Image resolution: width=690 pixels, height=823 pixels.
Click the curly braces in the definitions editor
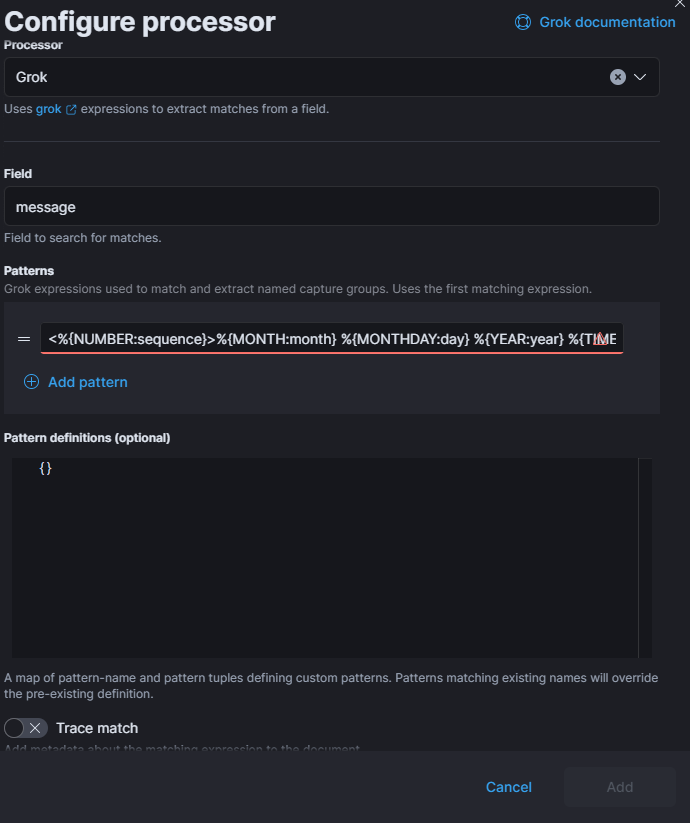click(45, 468)
